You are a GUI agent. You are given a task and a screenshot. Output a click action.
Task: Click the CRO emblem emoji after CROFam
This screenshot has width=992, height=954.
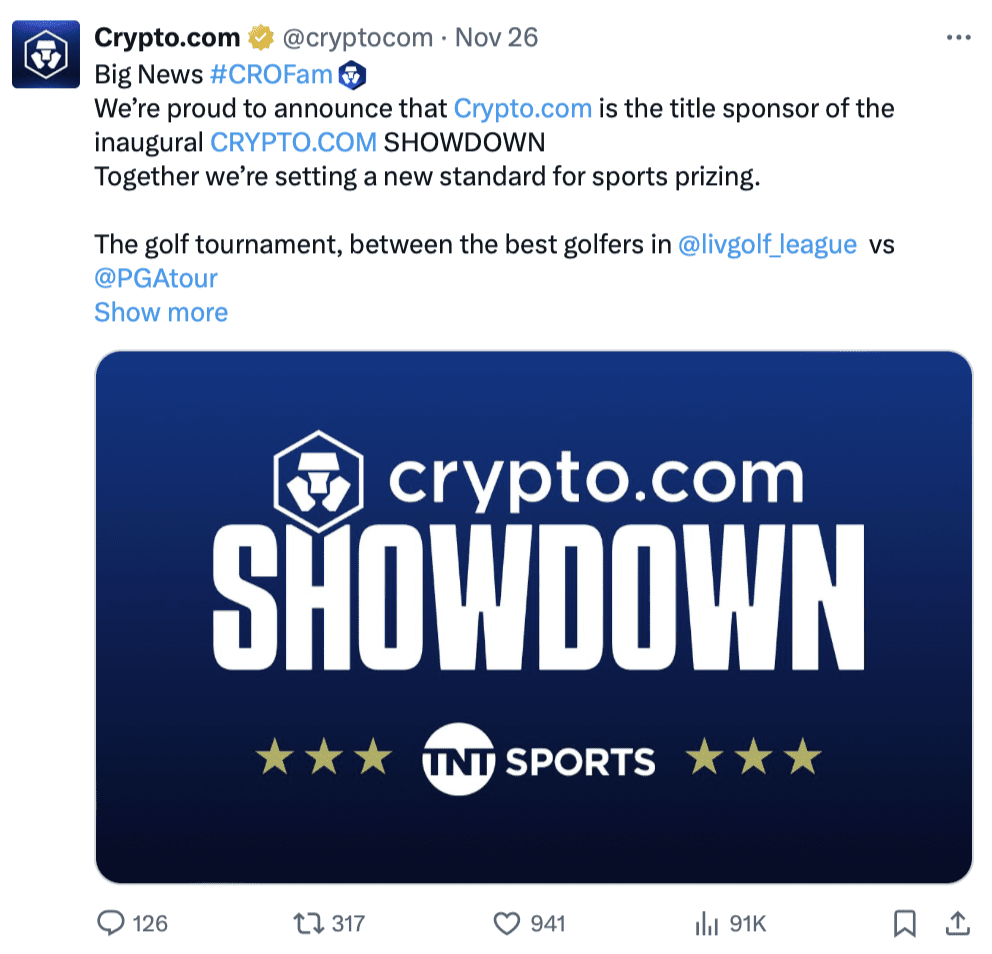click(352, 75)
